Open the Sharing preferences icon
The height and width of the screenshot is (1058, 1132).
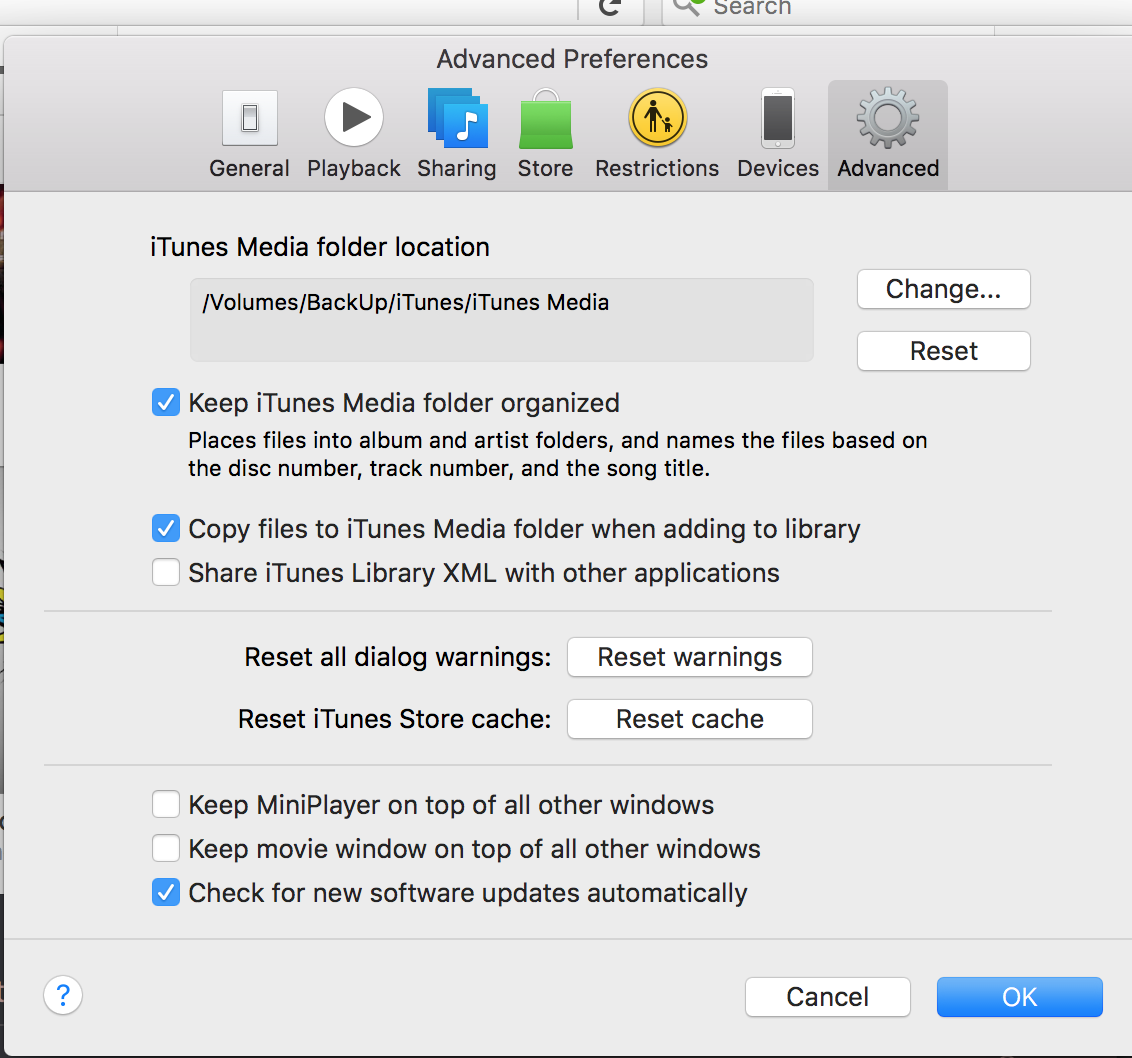click(457, 118)
